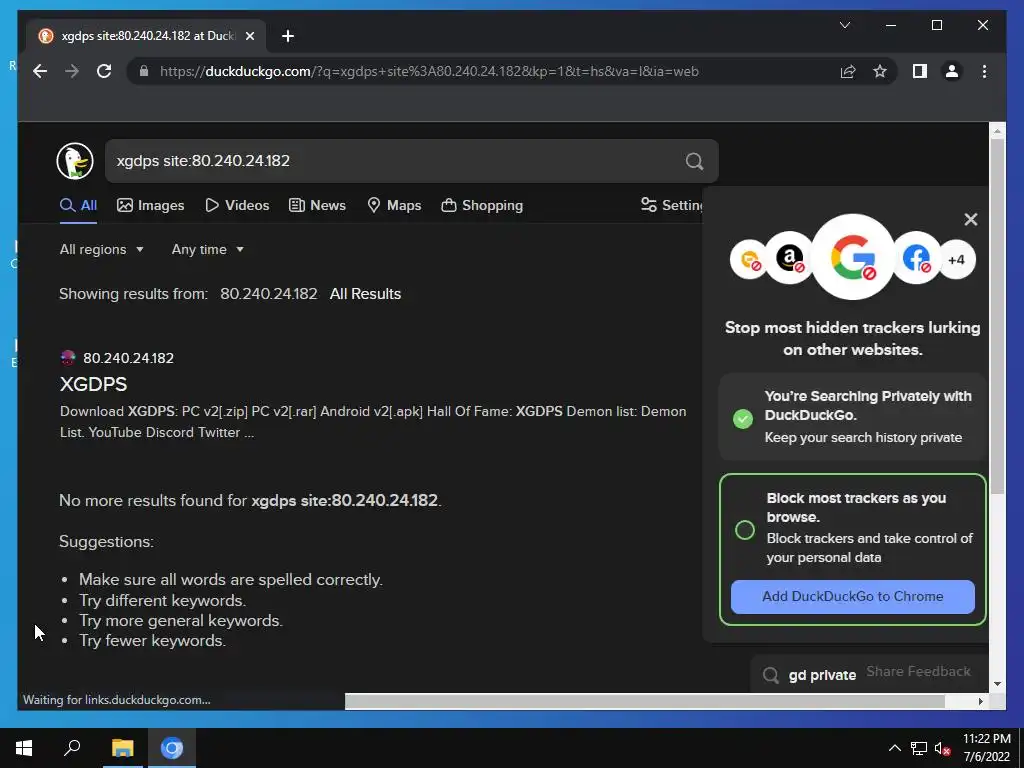
Task: Open Windows taskbar search
Action: point(72,748)
